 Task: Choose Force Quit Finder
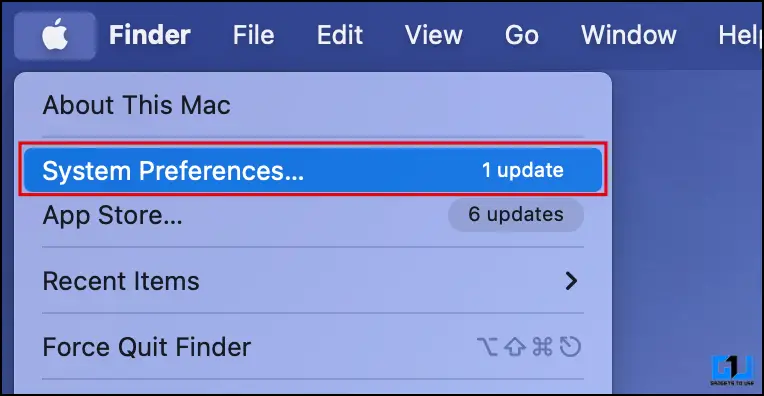click(147, 347)
